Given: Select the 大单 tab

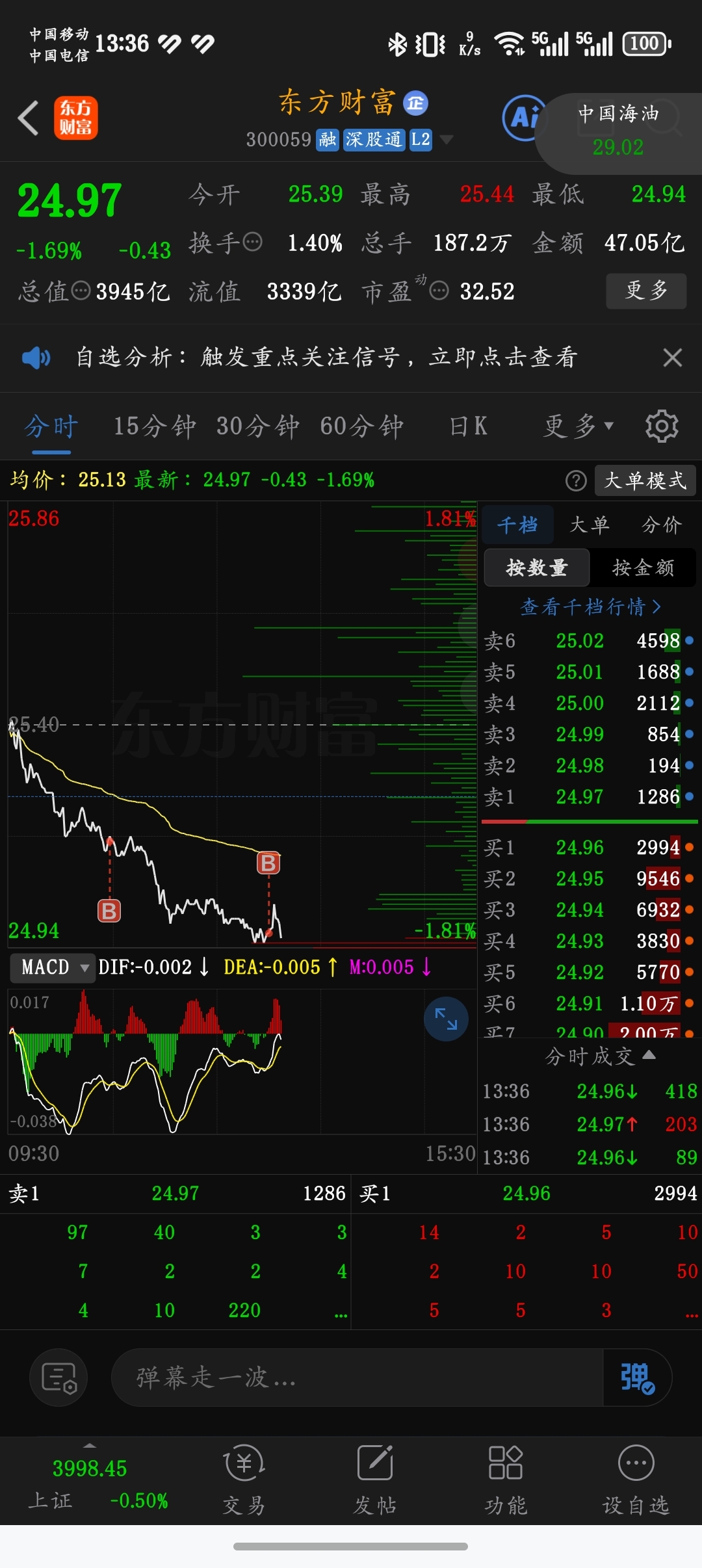Looking at the screenshot, I should [x=590, y=525].
